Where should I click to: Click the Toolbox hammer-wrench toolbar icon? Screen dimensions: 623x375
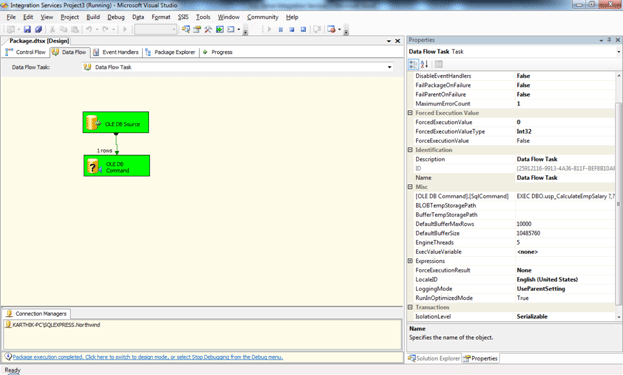point(208,29)
